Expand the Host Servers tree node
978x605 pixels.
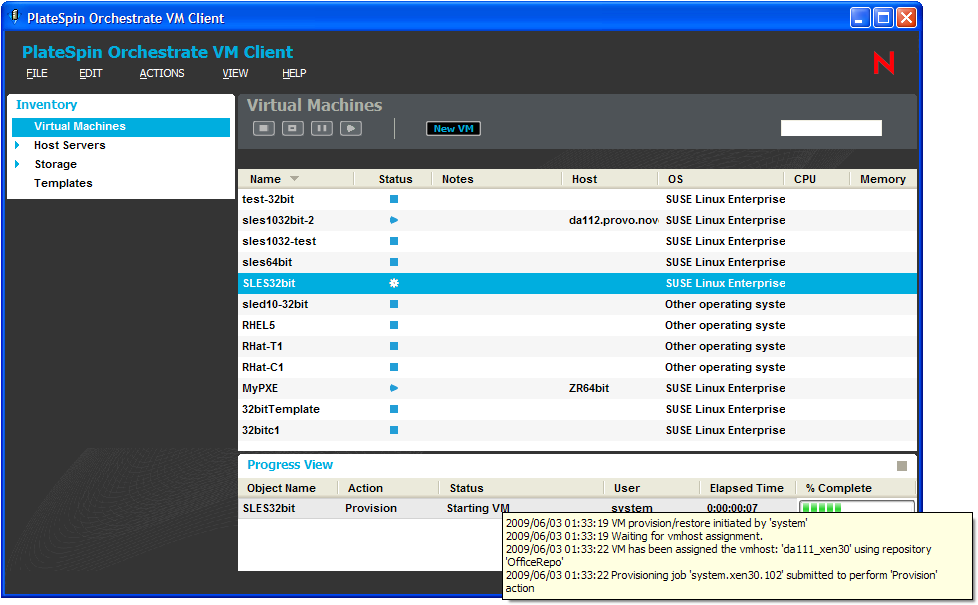[x=17, y=145]
